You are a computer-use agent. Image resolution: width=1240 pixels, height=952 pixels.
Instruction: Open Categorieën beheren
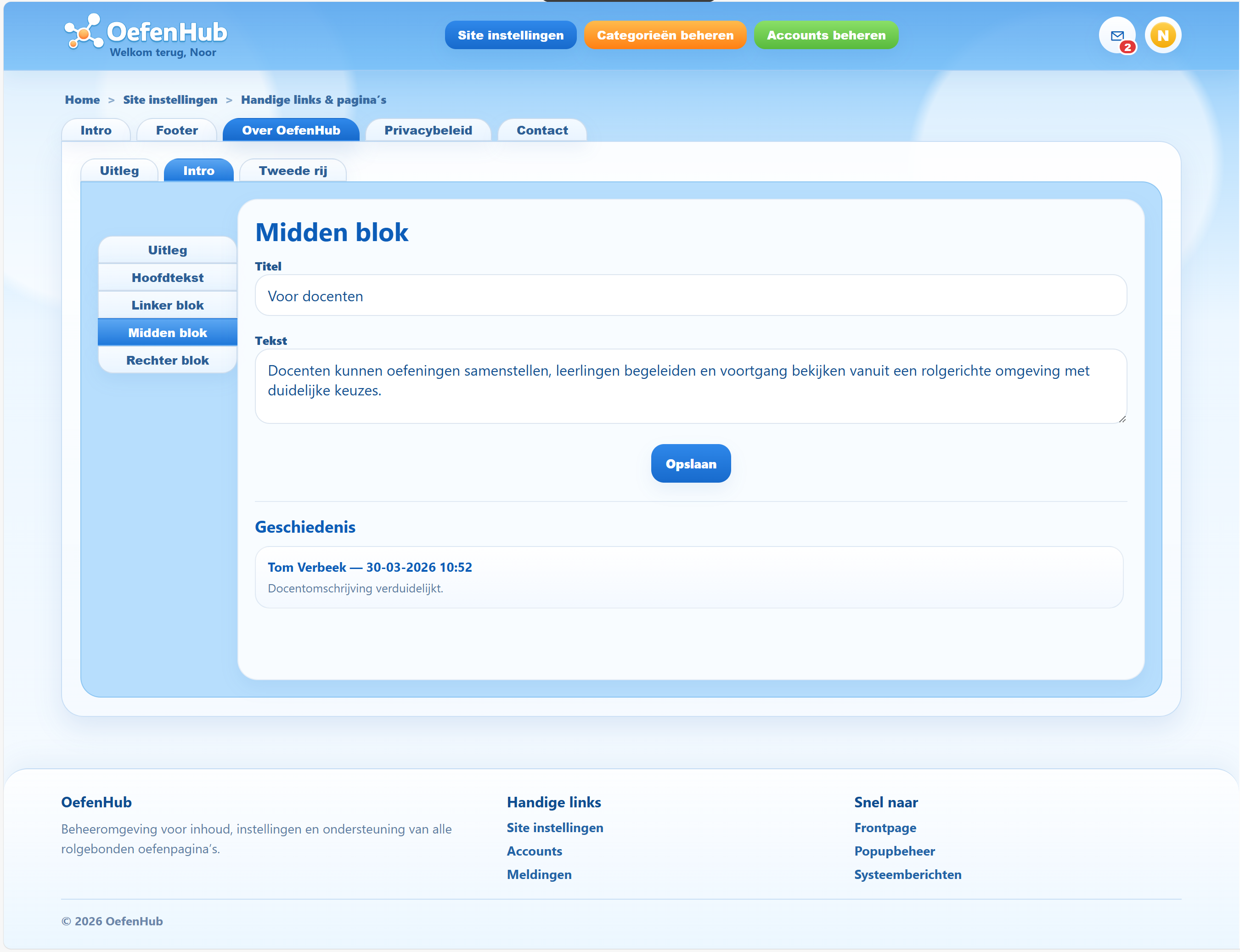(x=665, y=35)
